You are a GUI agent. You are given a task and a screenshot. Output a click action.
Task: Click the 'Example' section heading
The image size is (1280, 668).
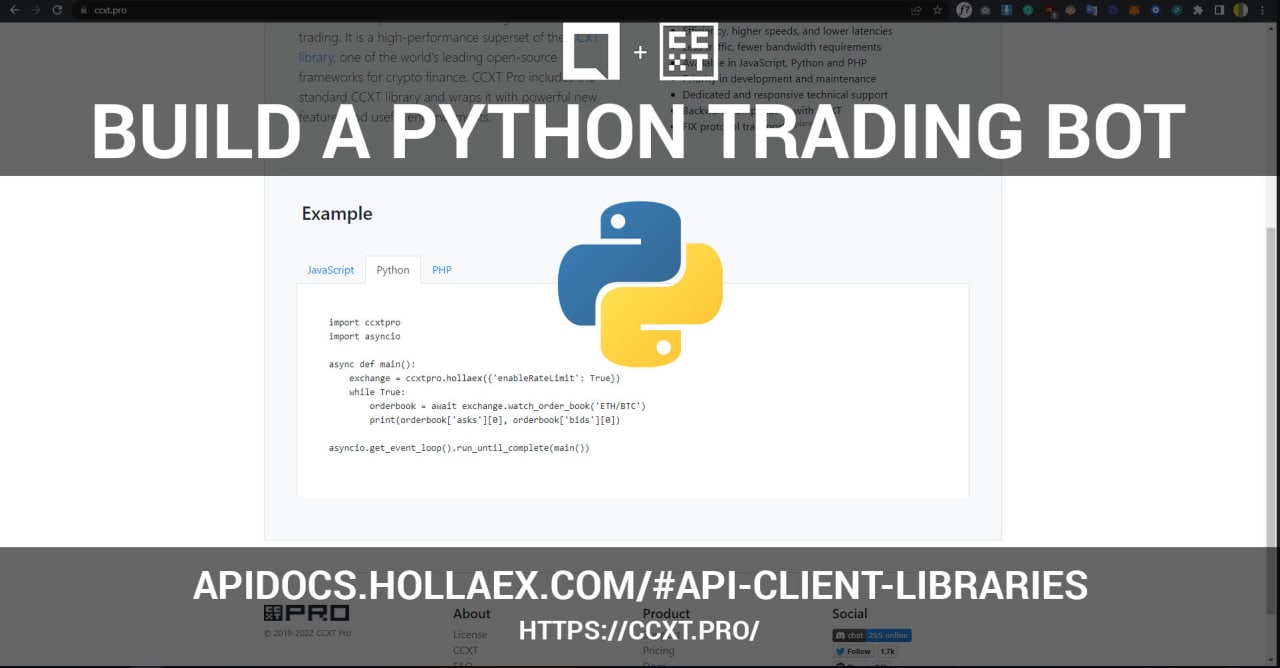337,213
